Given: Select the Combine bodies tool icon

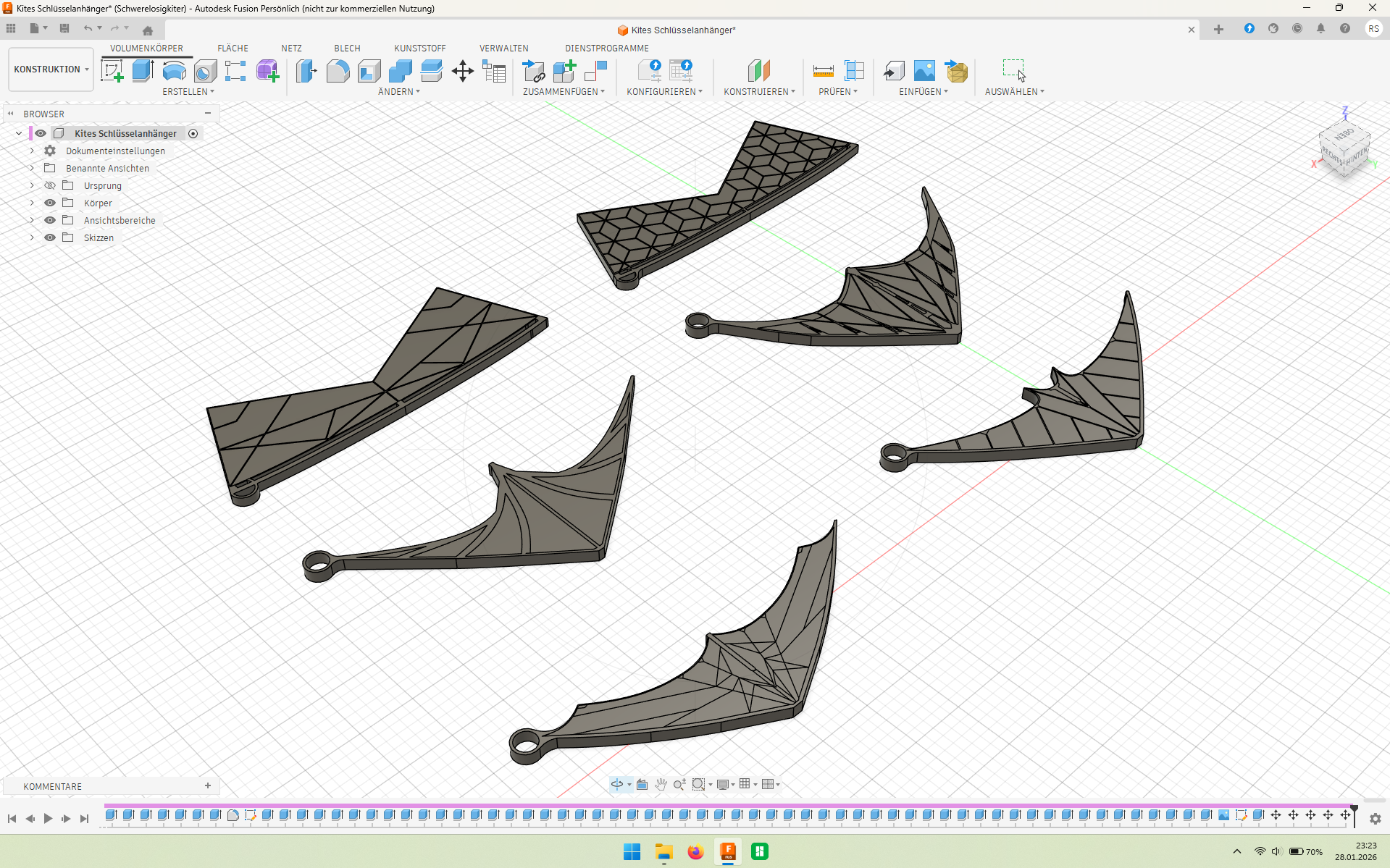Looking at the screenshot, I should click(400, 71).
